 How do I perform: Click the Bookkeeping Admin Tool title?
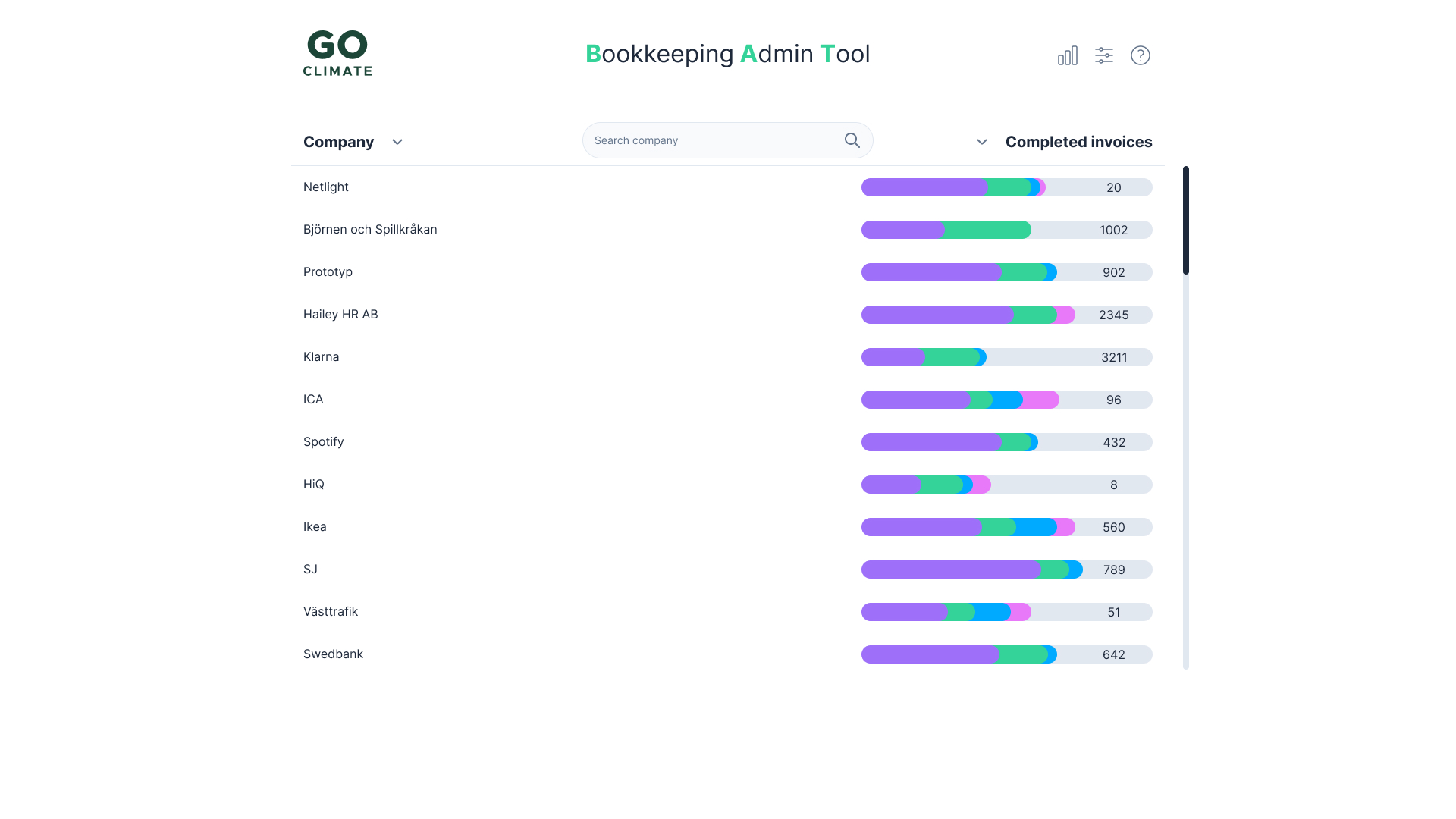tap(727, 54)
